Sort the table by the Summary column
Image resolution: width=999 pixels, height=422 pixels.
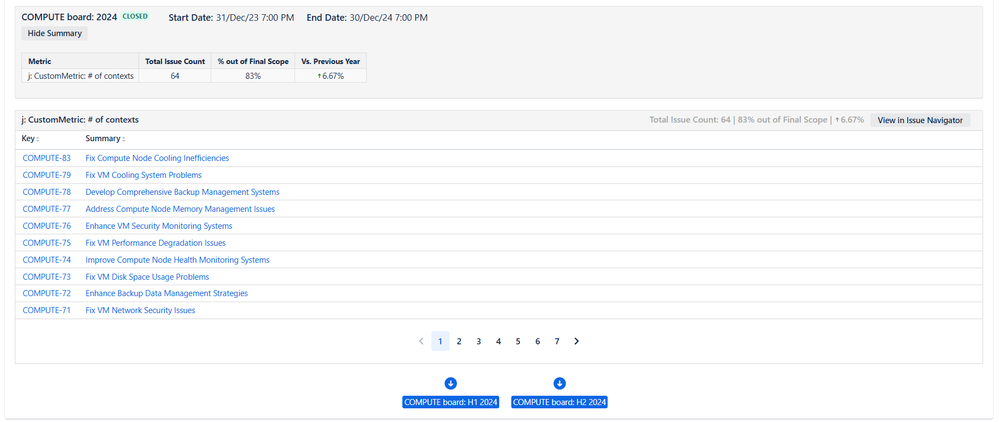point(104,138)
